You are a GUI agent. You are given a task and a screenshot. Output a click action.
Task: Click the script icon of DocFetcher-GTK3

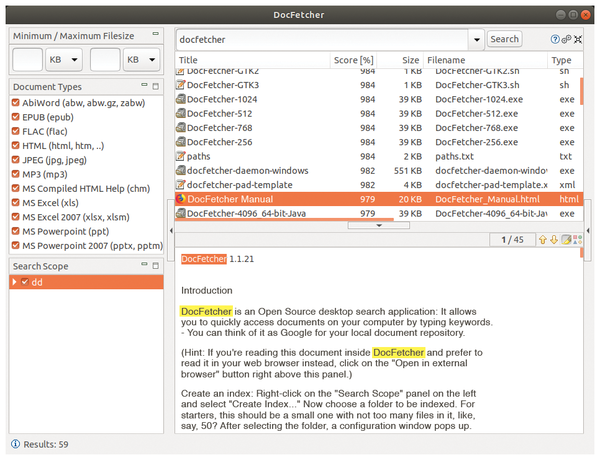[181, 85]
